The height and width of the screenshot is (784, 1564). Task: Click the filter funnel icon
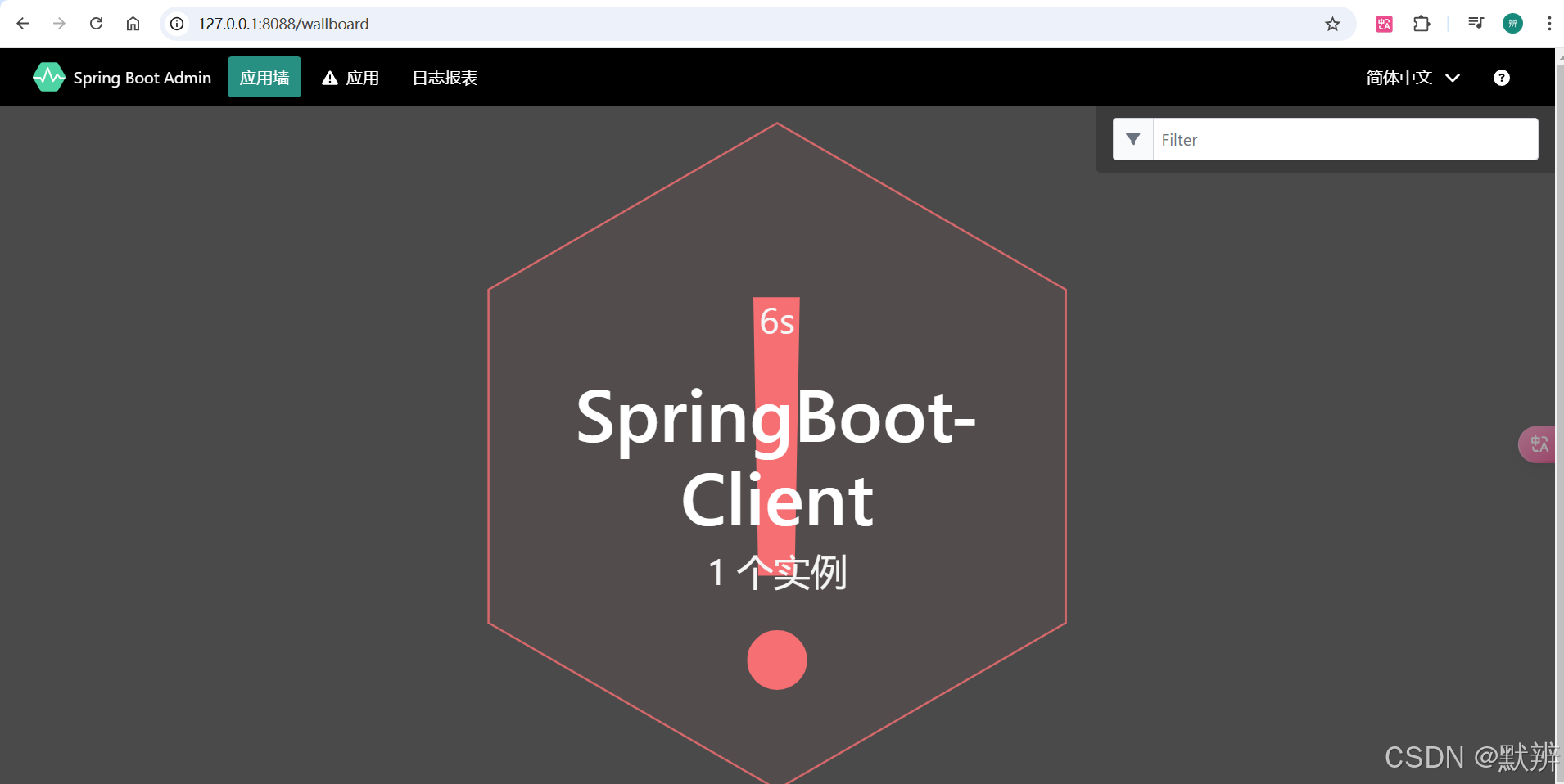pyautogui.click(x=1134, y=139)
